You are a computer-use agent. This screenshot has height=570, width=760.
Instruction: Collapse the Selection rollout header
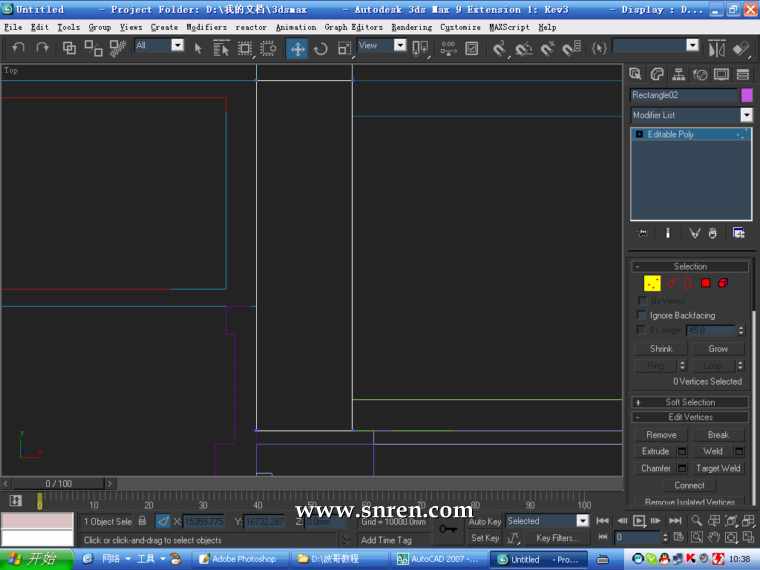(x=690, y=267)
